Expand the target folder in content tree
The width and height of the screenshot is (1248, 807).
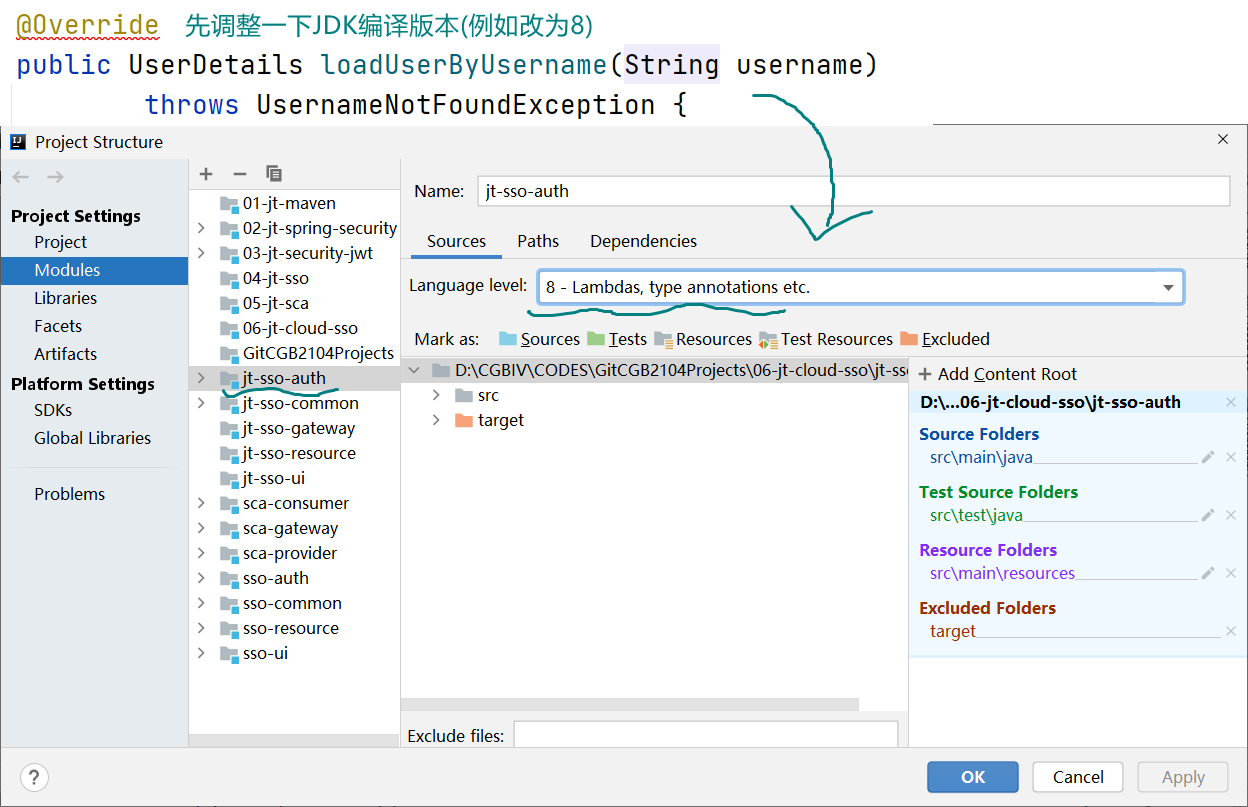(436, 420)
